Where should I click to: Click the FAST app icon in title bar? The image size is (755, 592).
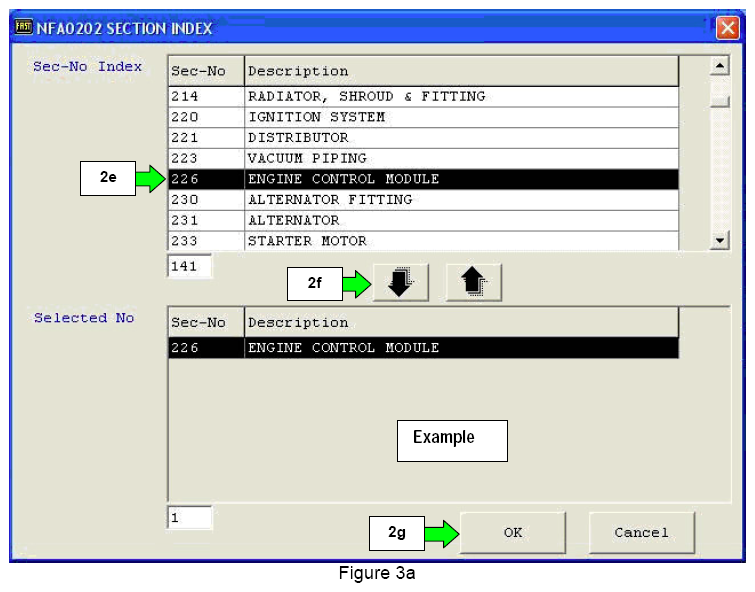23,28
